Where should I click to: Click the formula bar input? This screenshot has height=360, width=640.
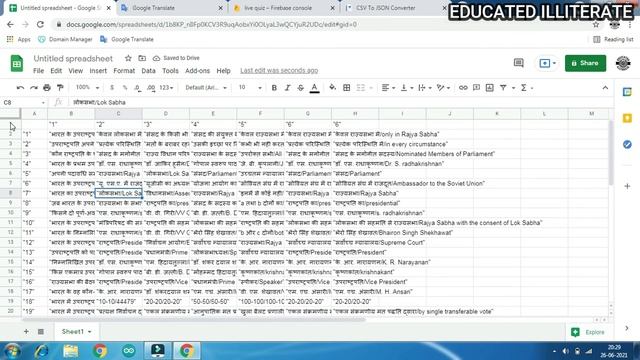341,102
